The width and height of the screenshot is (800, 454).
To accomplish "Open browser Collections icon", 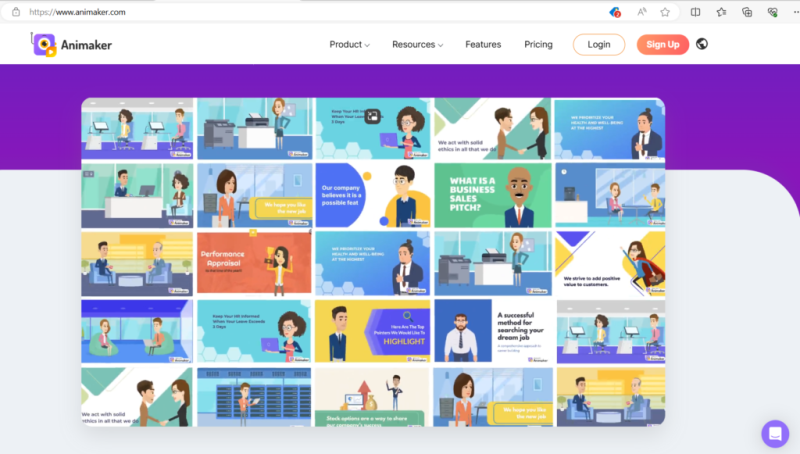I will (x=747, y=12).
